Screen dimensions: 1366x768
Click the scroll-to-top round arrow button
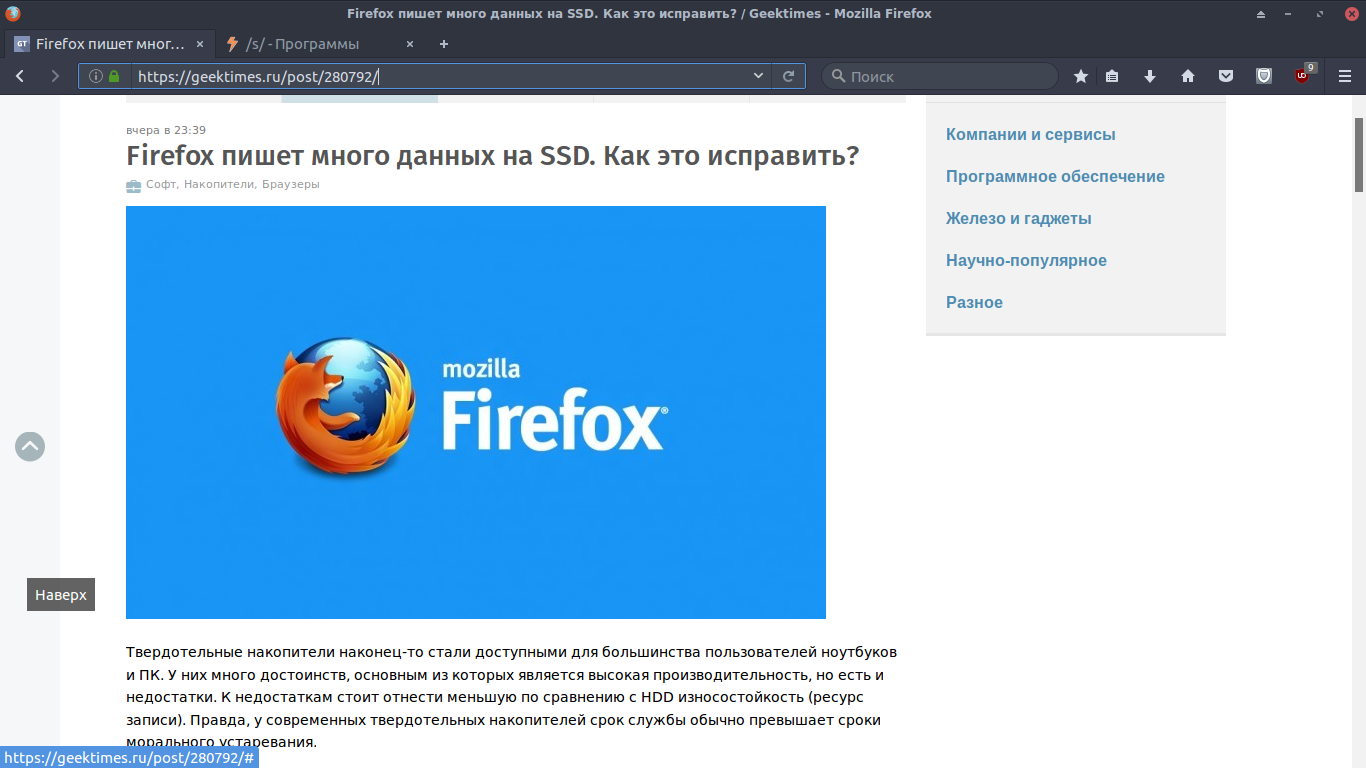[x=30, y=446]
